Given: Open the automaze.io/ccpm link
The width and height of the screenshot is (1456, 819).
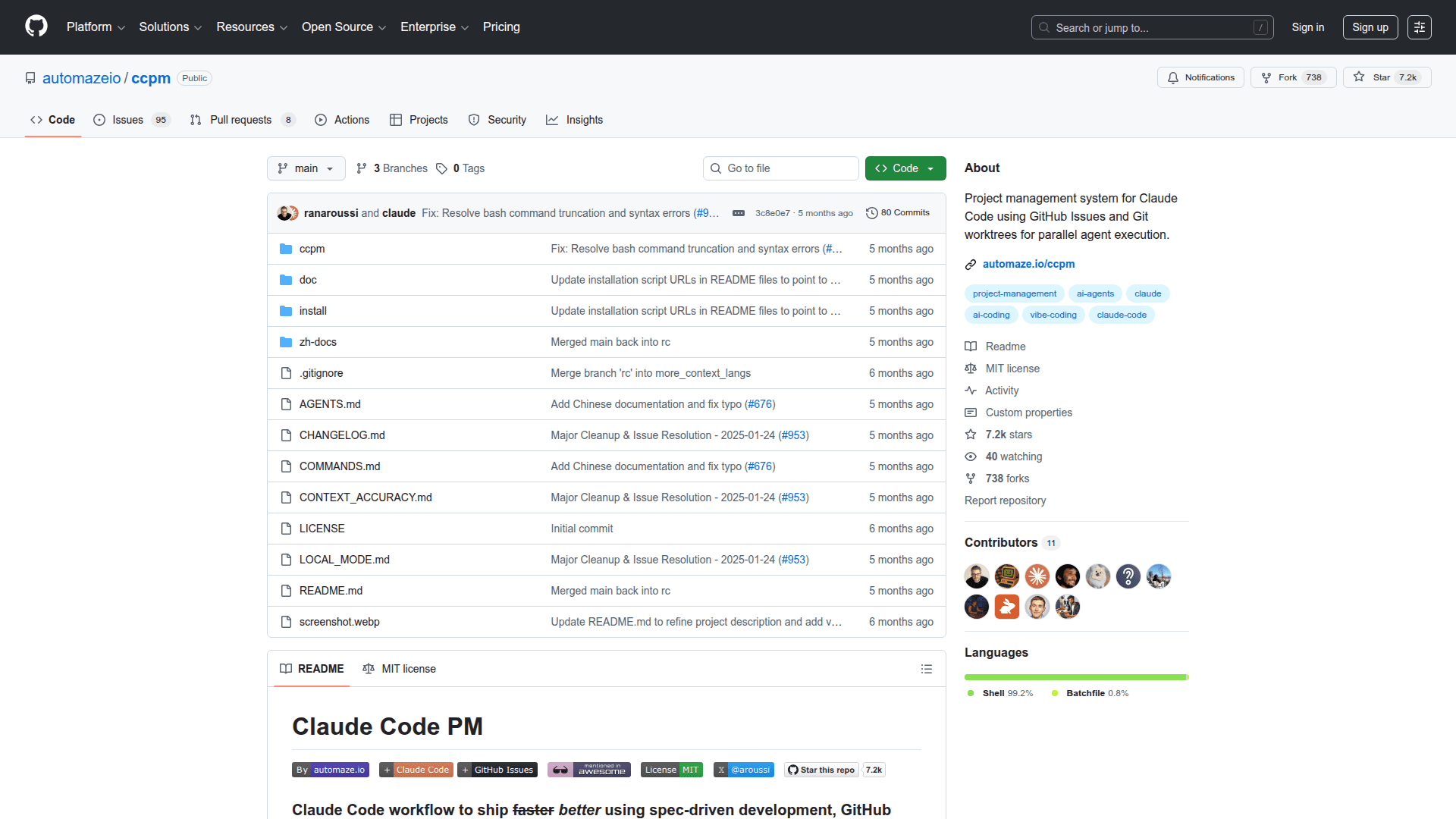Looking at the screenshot, I should [1028, 264].
